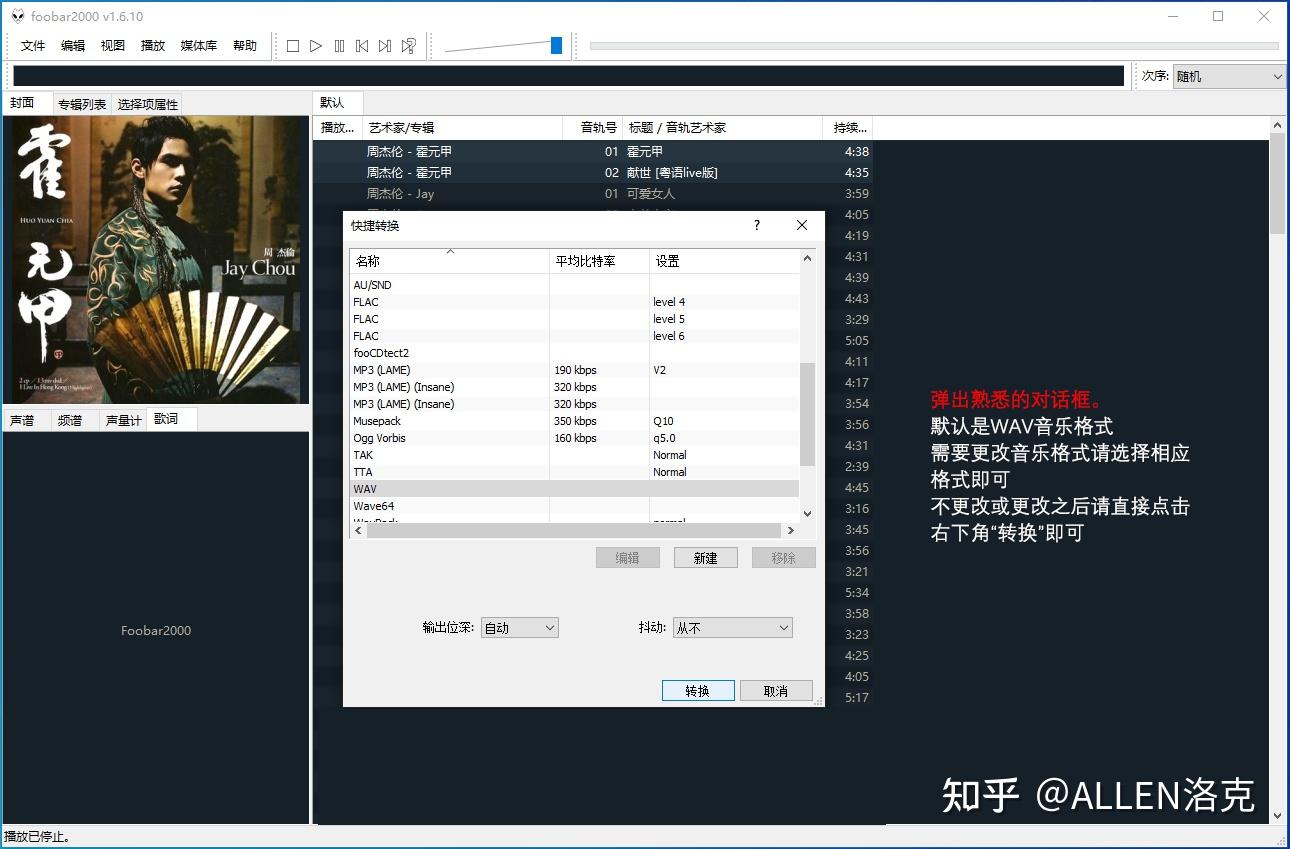1290x849 pixels.
Task: Click the 标题 / 音轨艺术家 column header
Action: tap(721, 127)
